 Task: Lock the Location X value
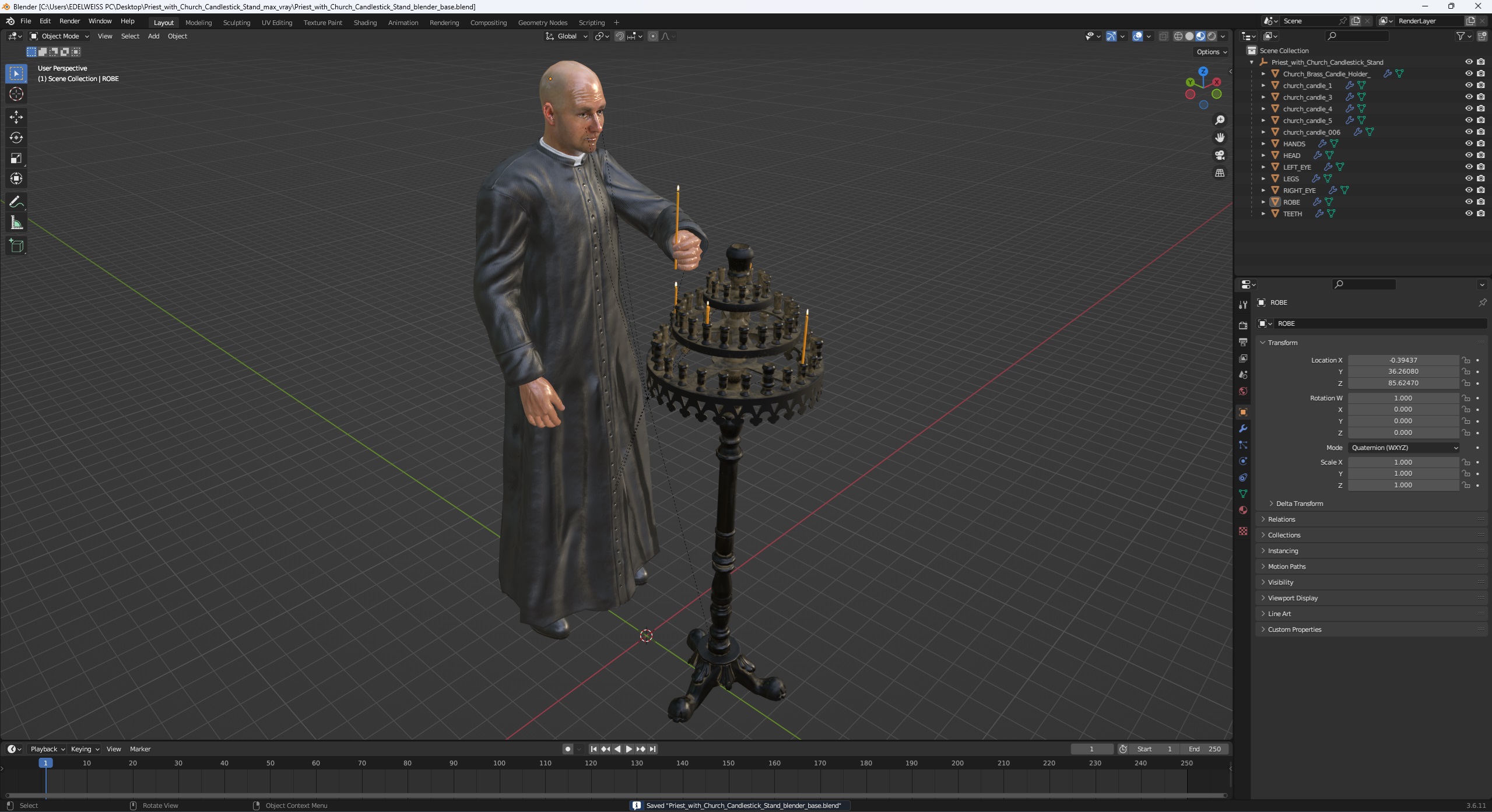click(1466, 360)
